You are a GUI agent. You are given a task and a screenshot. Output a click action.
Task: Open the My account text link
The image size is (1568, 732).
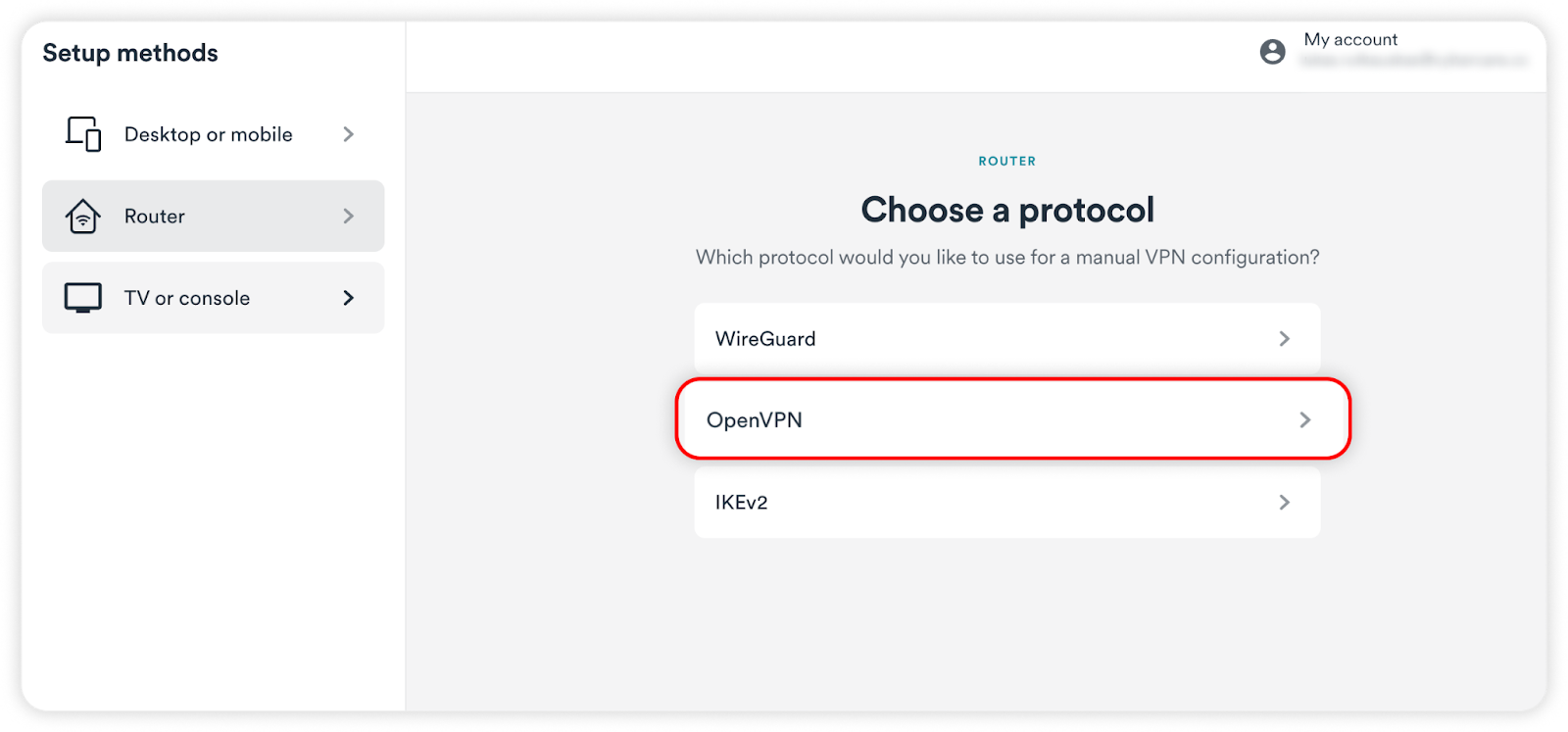1350,39
